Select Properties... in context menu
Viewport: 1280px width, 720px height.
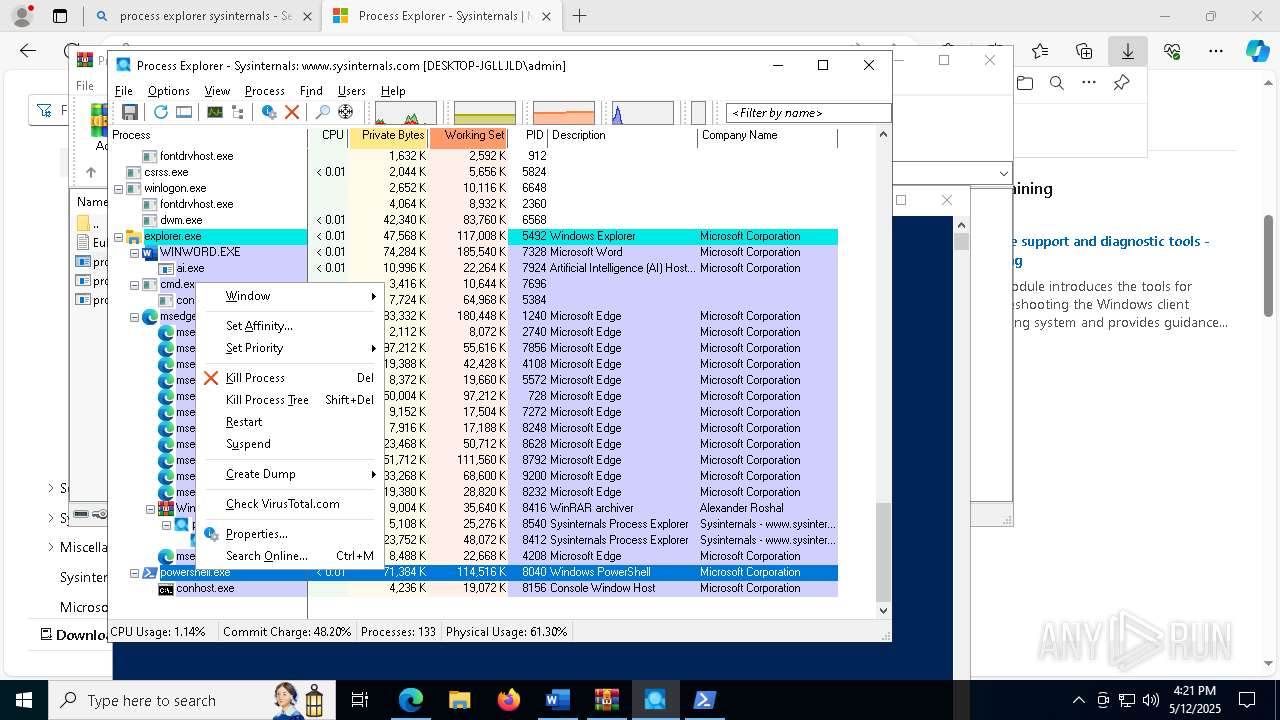[x=290, y=534]
